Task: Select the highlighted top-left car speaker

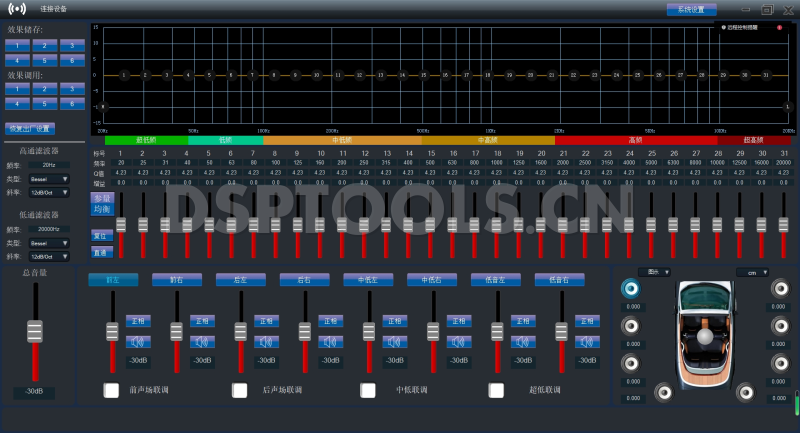Action: click(630, 289)
